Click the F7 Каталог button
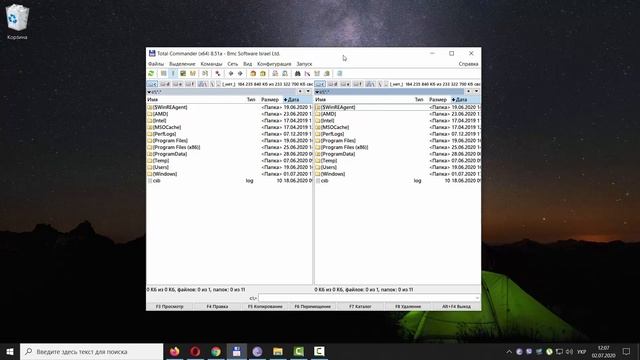The width and height of the screenshot is (640, 360). [x=360, y=307]
